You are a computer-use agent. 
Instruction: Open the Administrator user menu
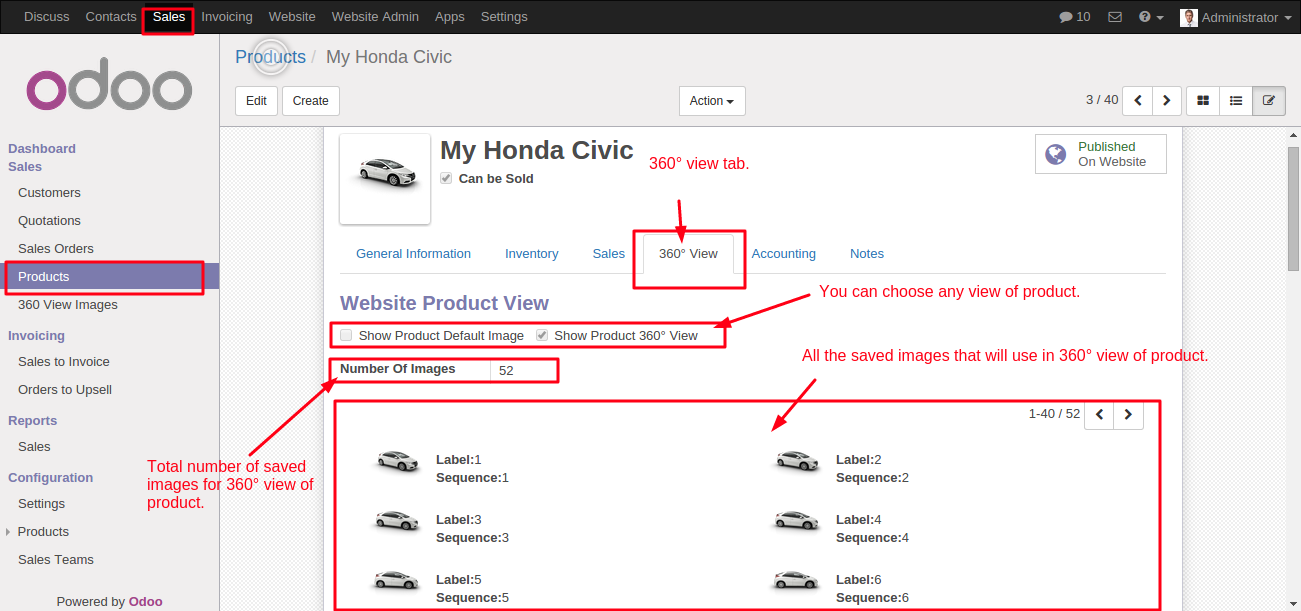click(x=1236, y=17)
